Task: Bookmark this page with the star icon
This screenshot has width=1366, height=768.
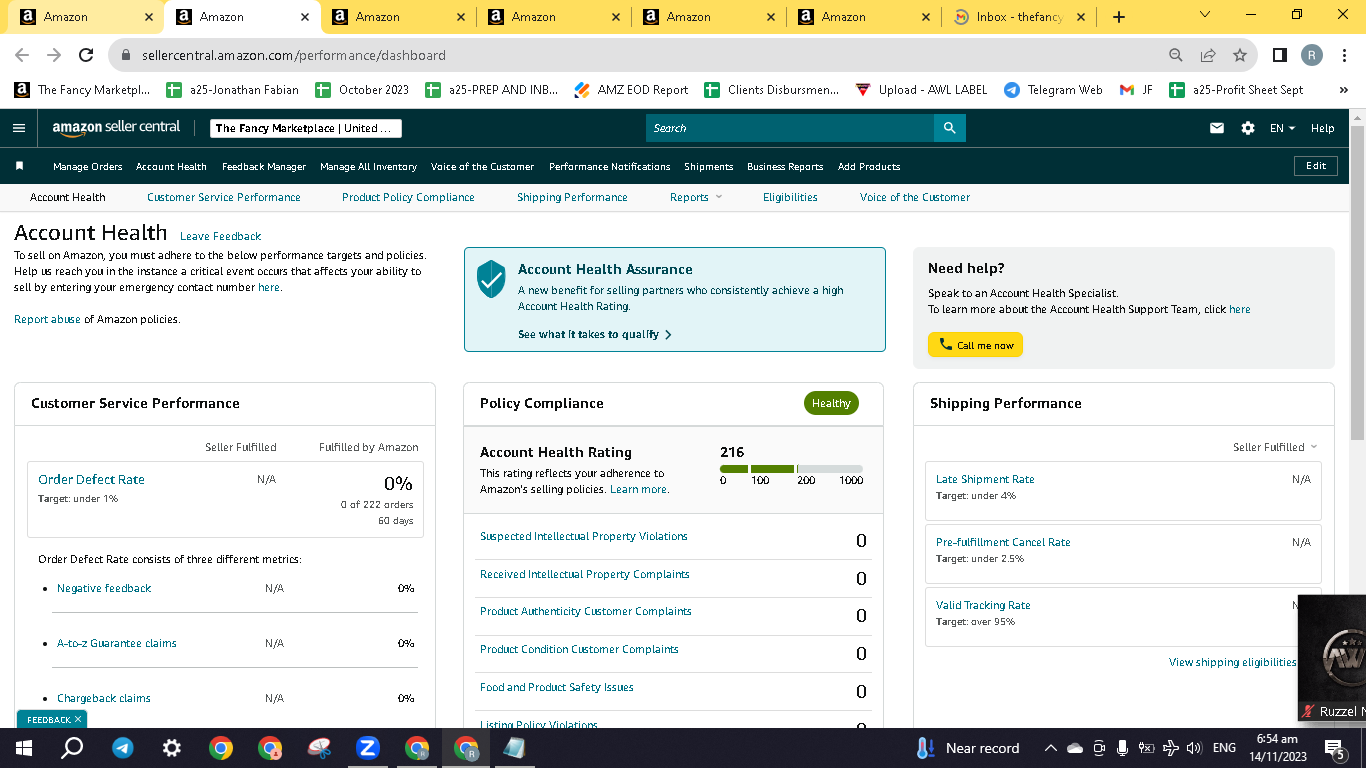Action: [x=1240, y=55]
